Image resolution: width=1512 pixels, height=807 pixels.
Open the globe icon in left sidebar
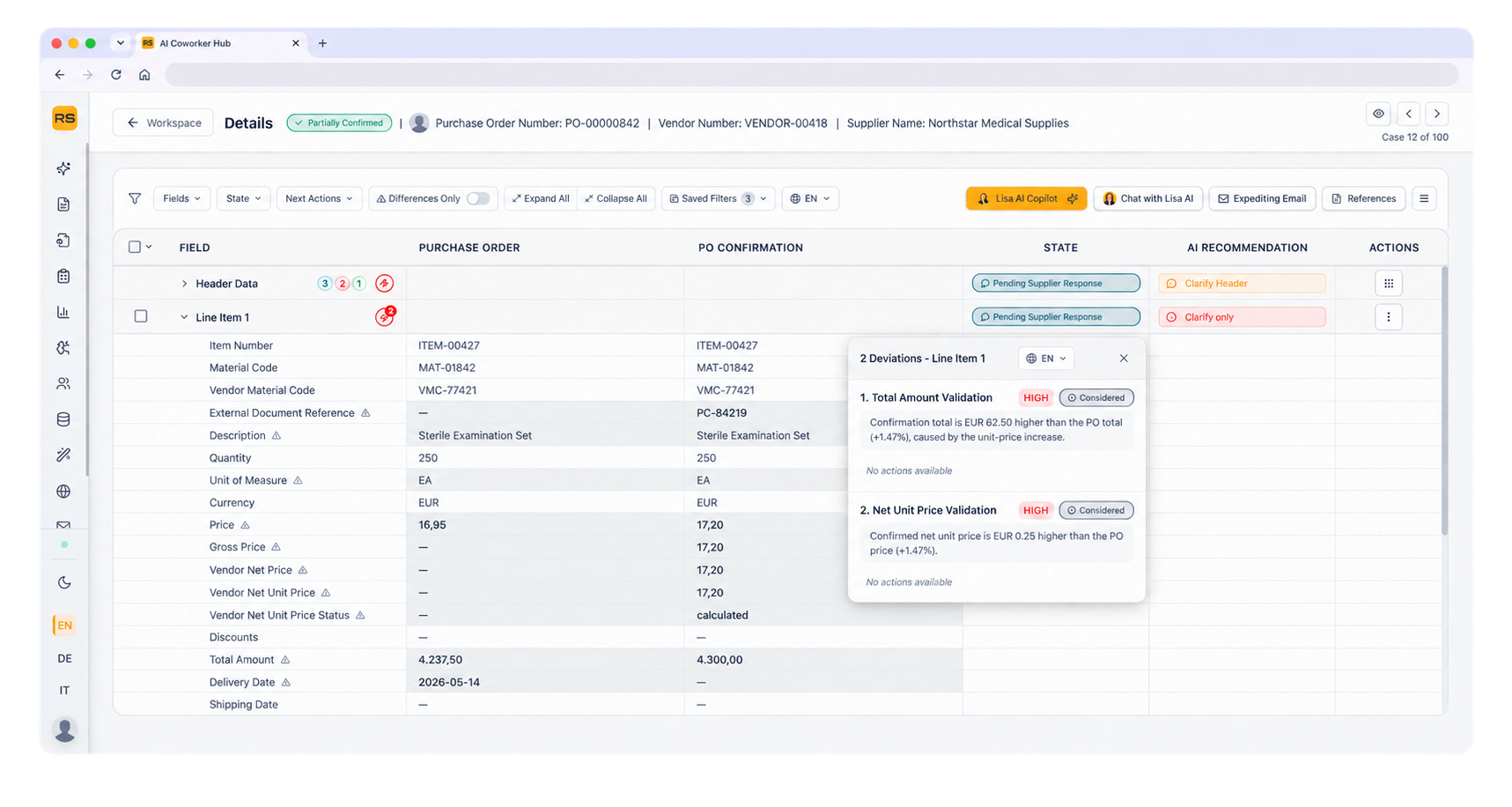[x=63, y=492]
